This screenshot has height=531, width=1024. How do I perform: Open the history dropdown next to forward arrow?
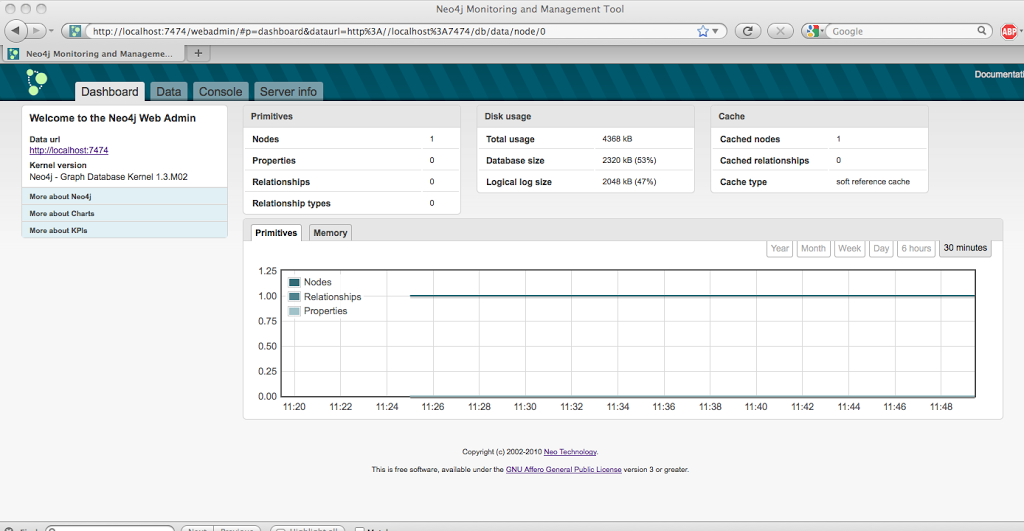point(51,31)
